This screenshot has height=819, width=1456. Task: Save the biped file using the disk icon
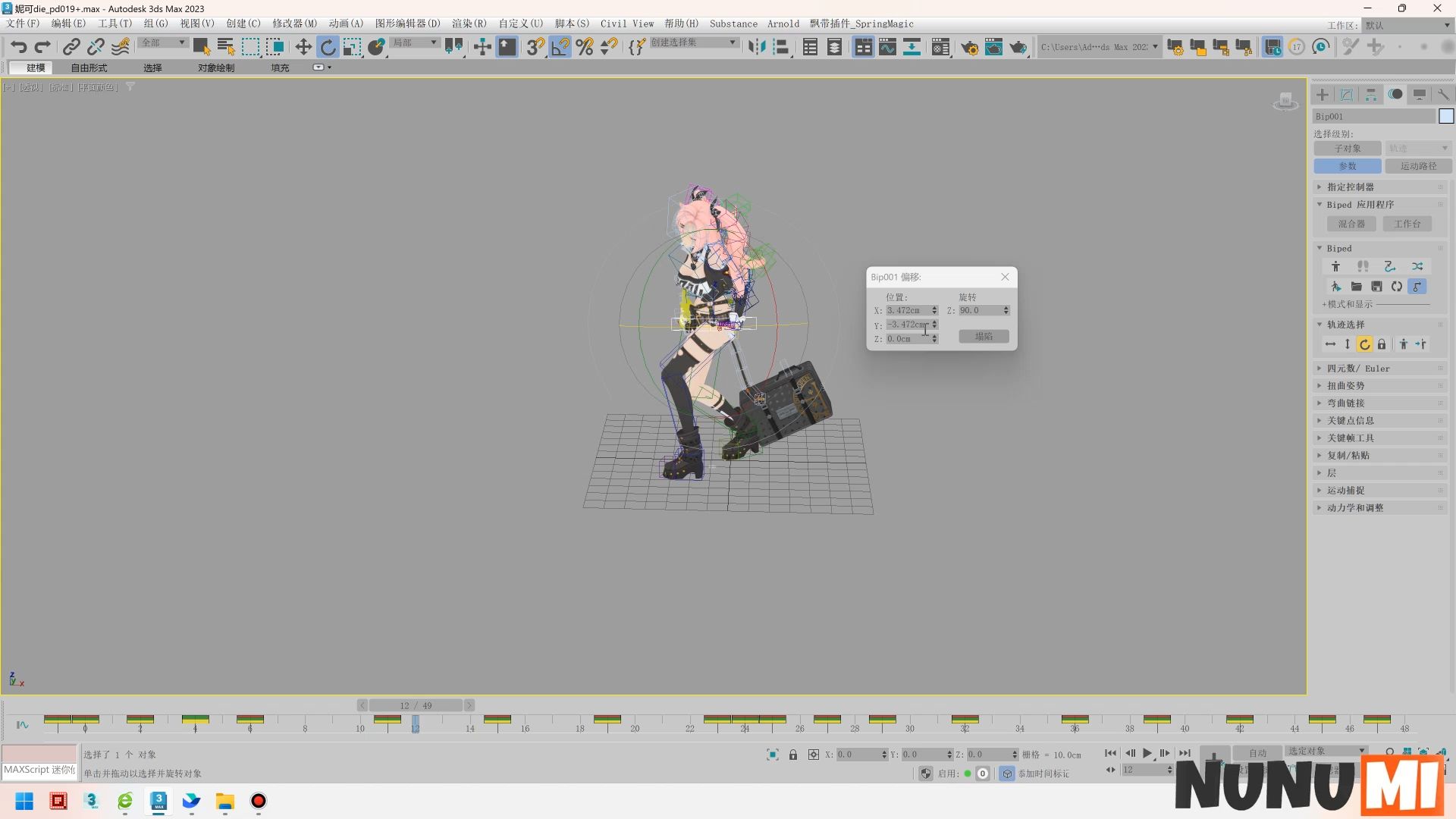[1377, 287]
